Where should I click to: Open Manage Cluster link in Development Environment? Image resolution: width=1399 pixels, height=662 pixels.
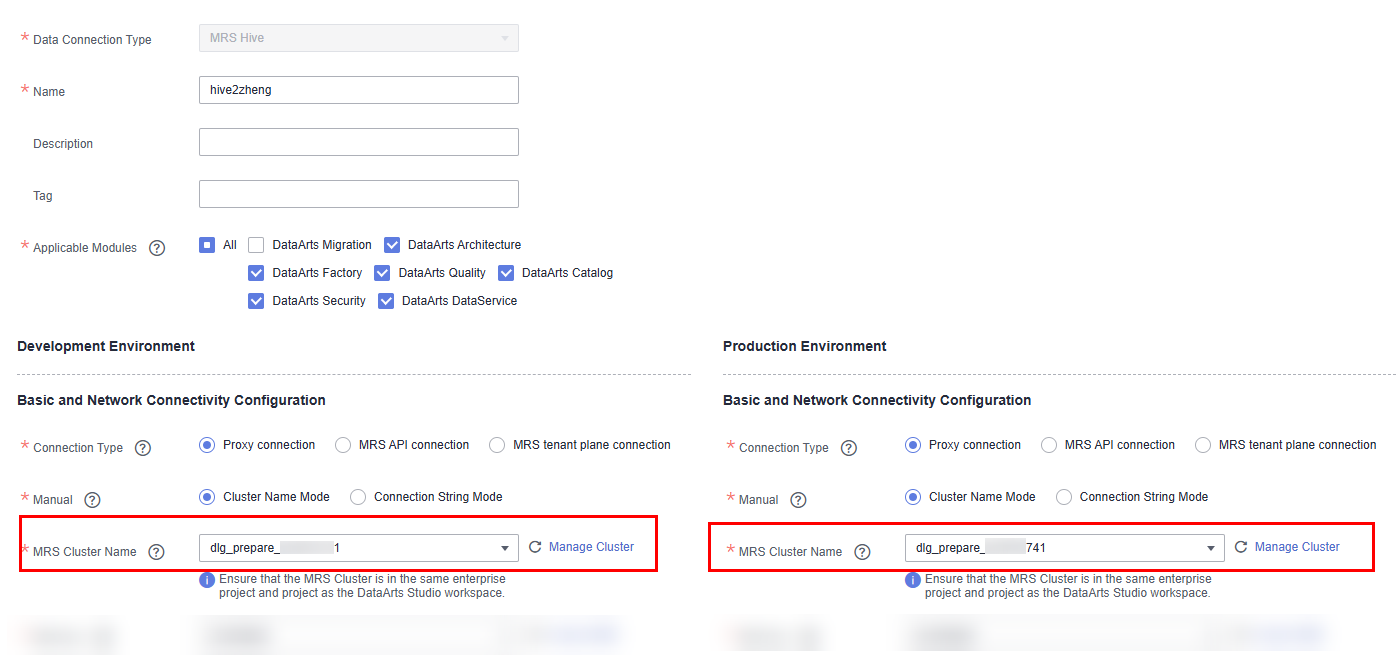591,547
